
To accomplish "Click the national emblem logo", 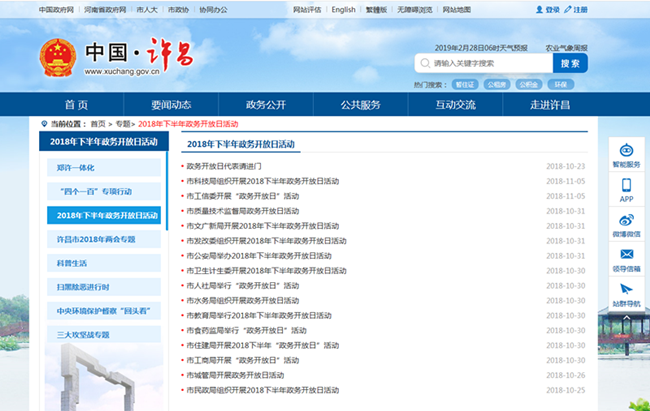I will click(56, 59).
